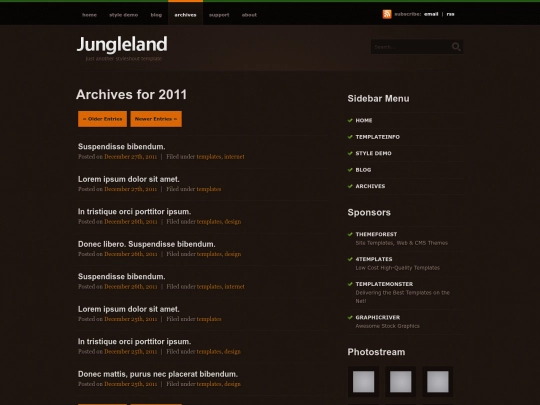The image size is (540, 405).
Task: Open second Photostream thumbnail
Action: 401,382
